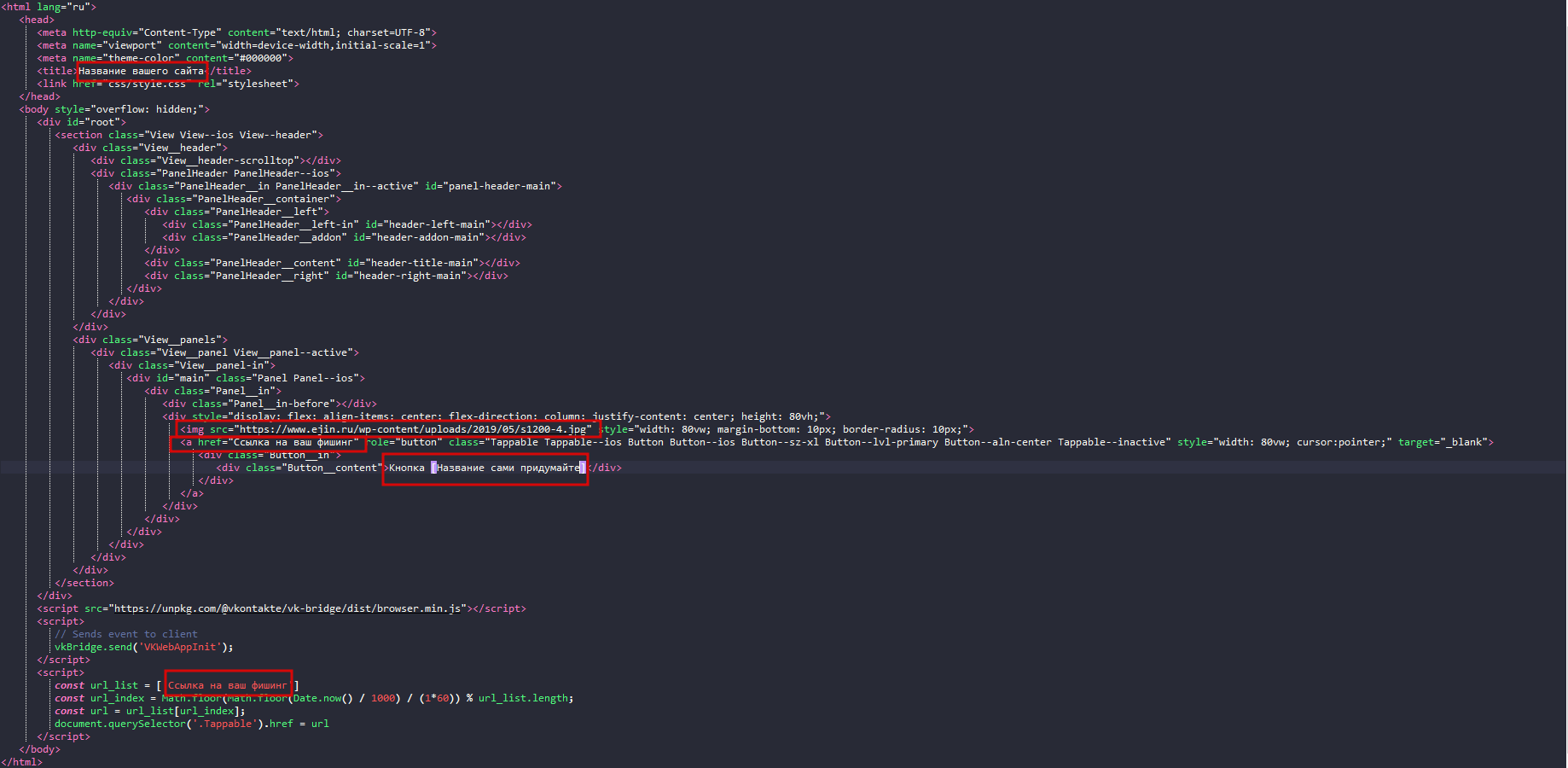Image resolution: width=1568 pixels, height=768 pixels.
Task: Click the div id="root" line
Action: (x=82, y=122)
